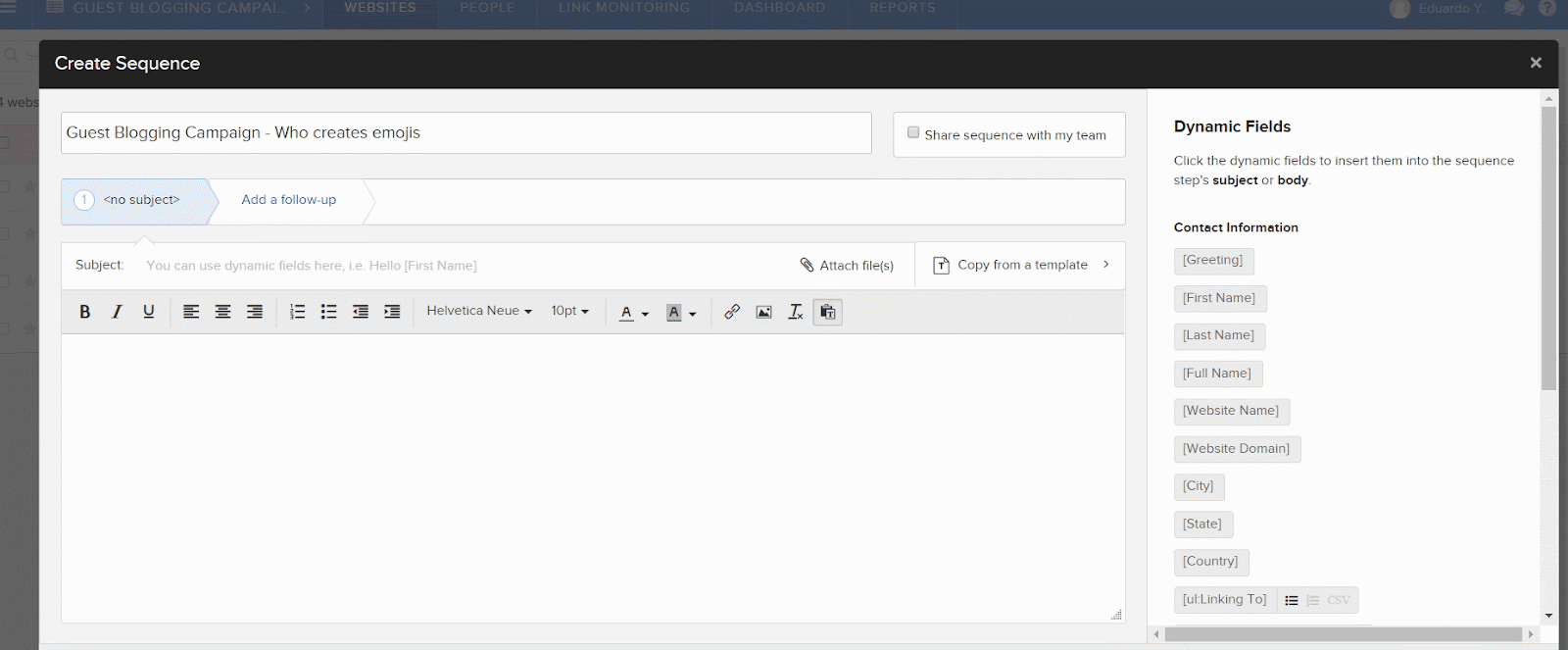Center align text in editor
Viewport: 1568px width, 650px height.
[222, 312]
